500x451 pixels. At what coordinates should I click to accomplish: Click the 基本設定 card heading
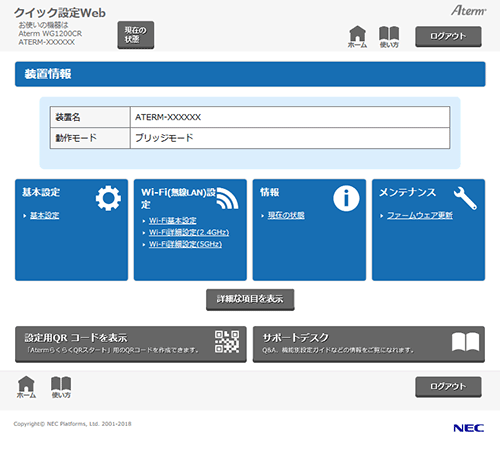(41, 192)
